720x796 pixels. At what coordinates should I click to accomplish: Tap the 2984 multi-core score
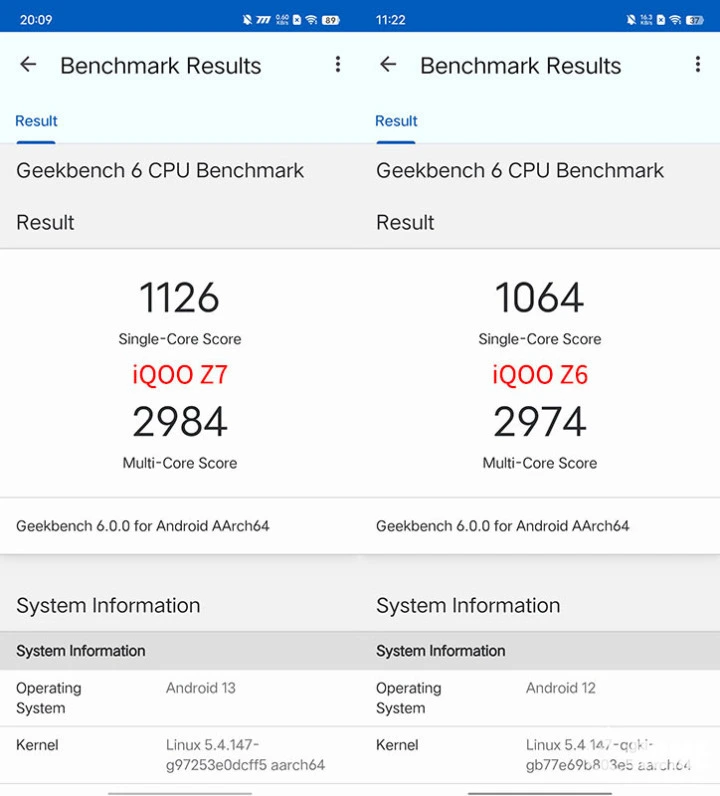tap(180, 422)
